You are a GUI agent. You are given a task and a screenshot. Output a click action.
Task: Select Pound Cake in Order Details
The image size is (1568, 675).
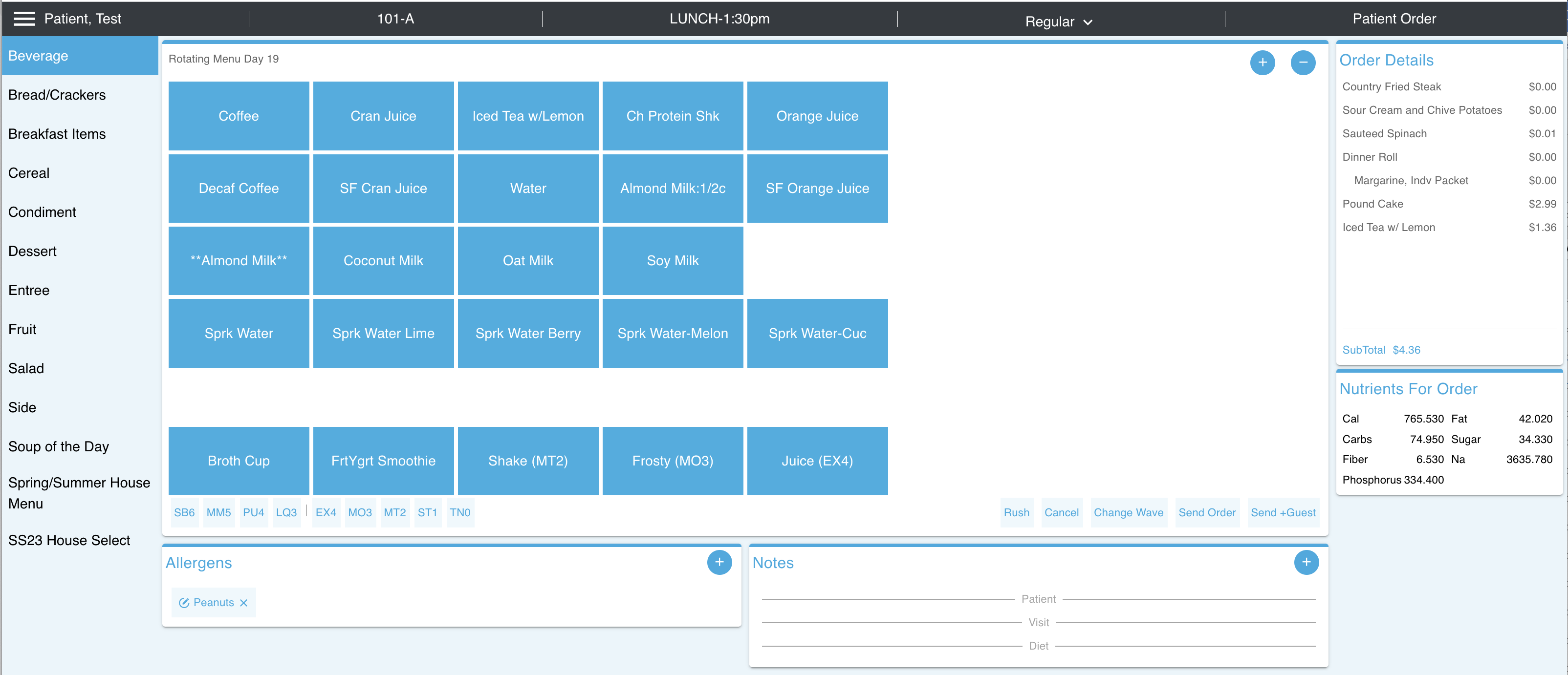click(x=1372, y=204)
